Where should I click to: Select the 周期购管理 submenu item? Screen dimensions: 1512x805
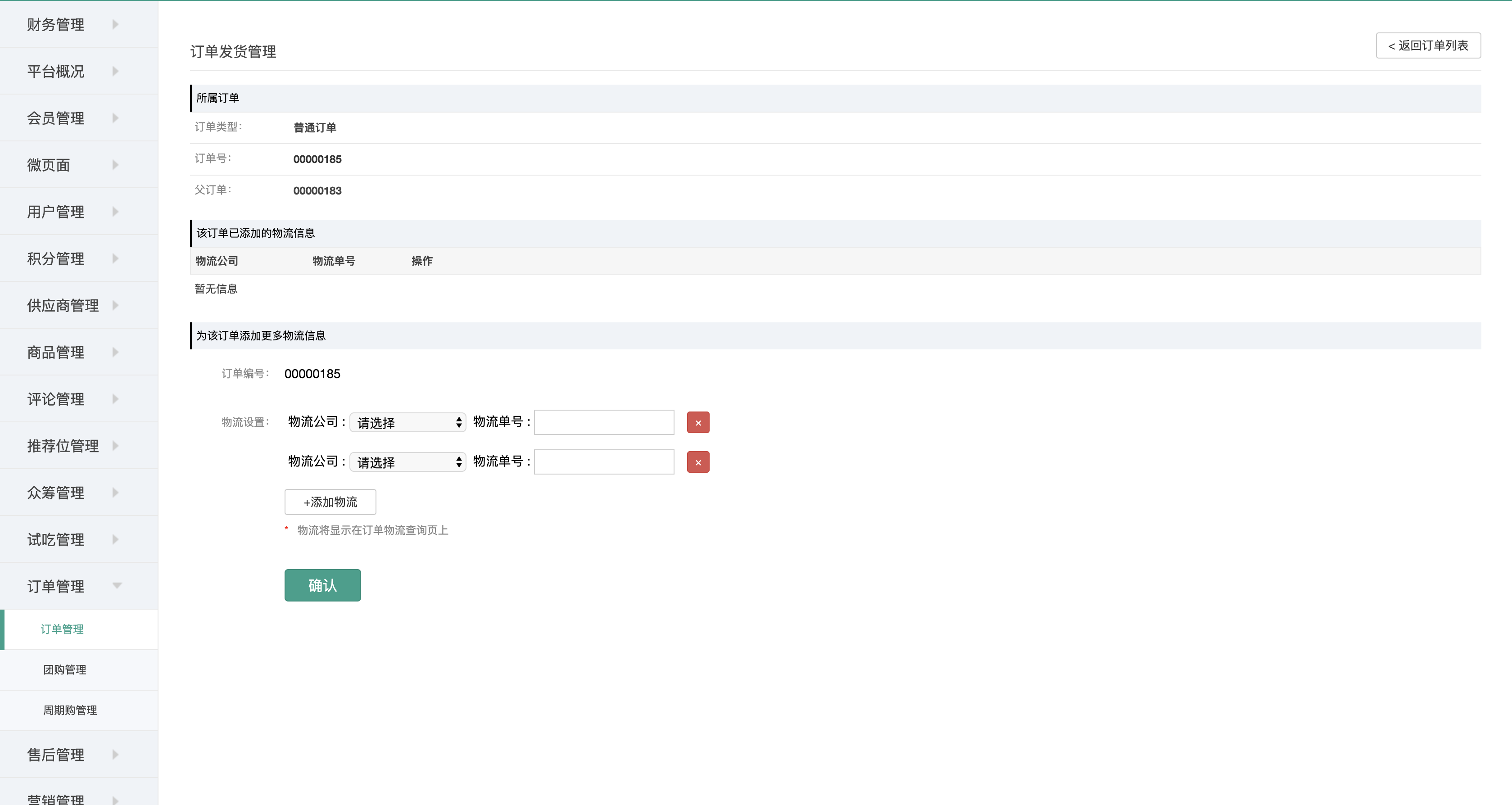coord(79,710)
